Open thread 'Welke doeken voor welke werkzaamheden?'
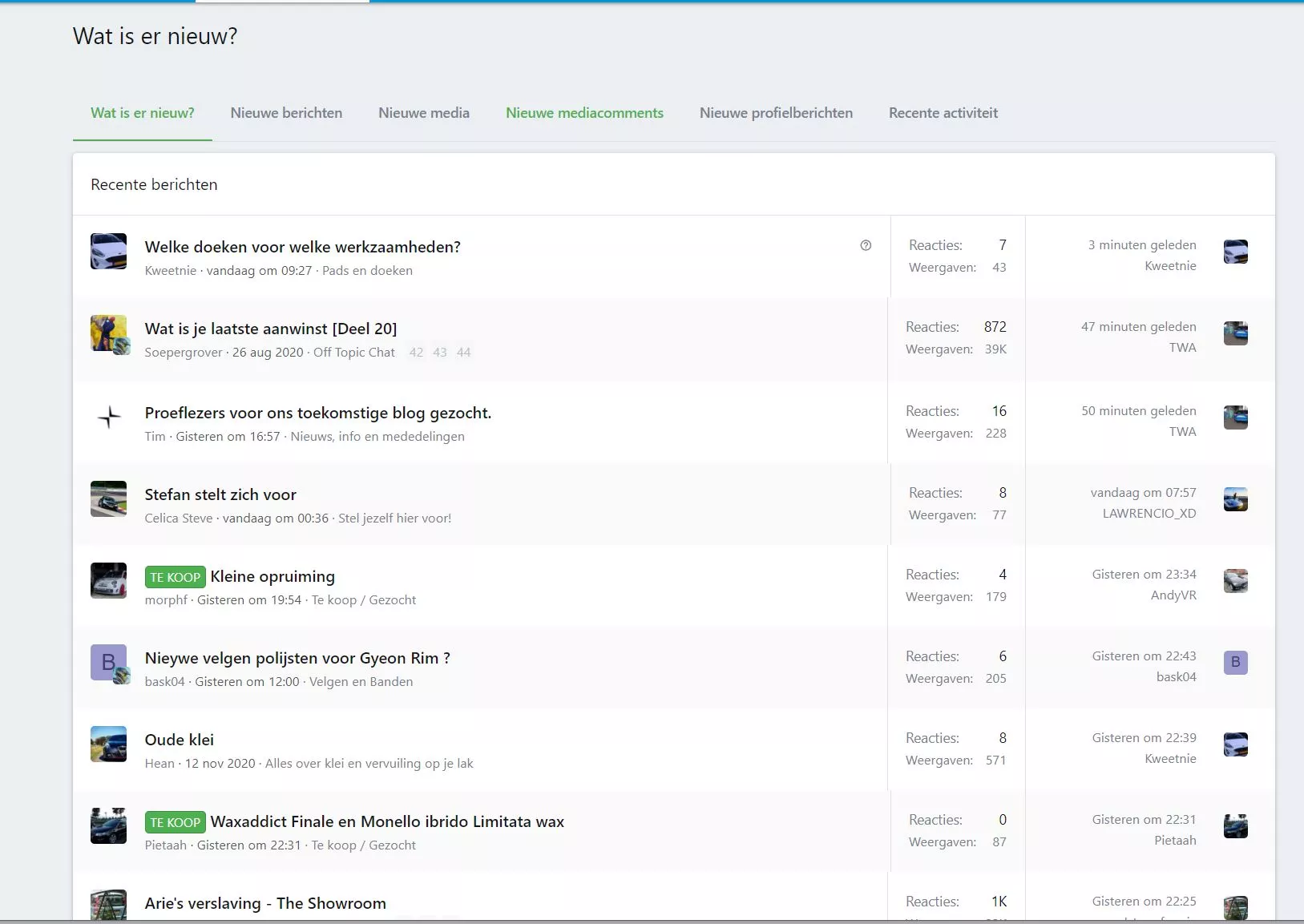 pos(302,247)
